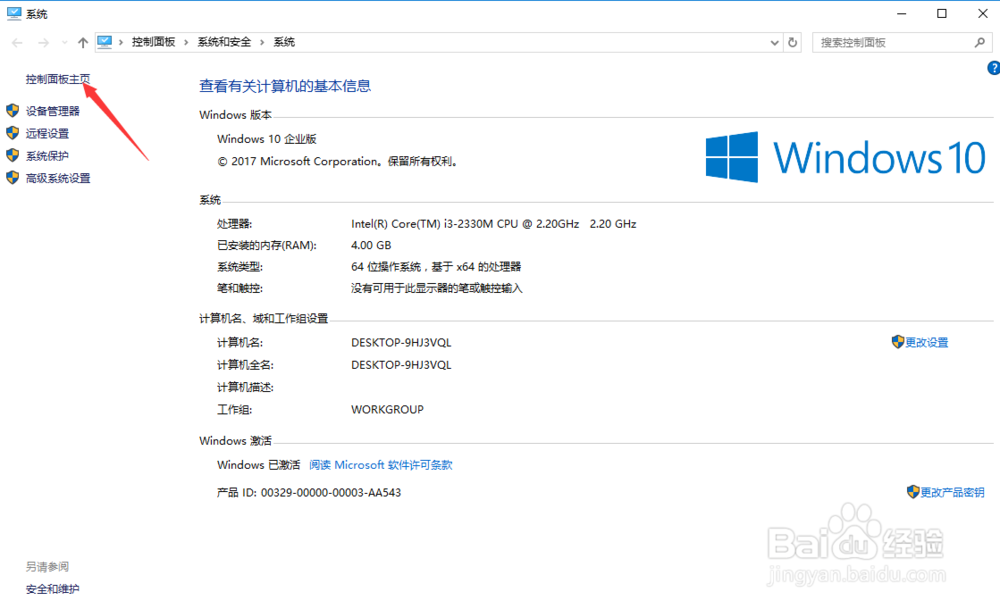Open the 安全和维护 link at bottom
1000x609 pixels.
[x=51, y=589]
